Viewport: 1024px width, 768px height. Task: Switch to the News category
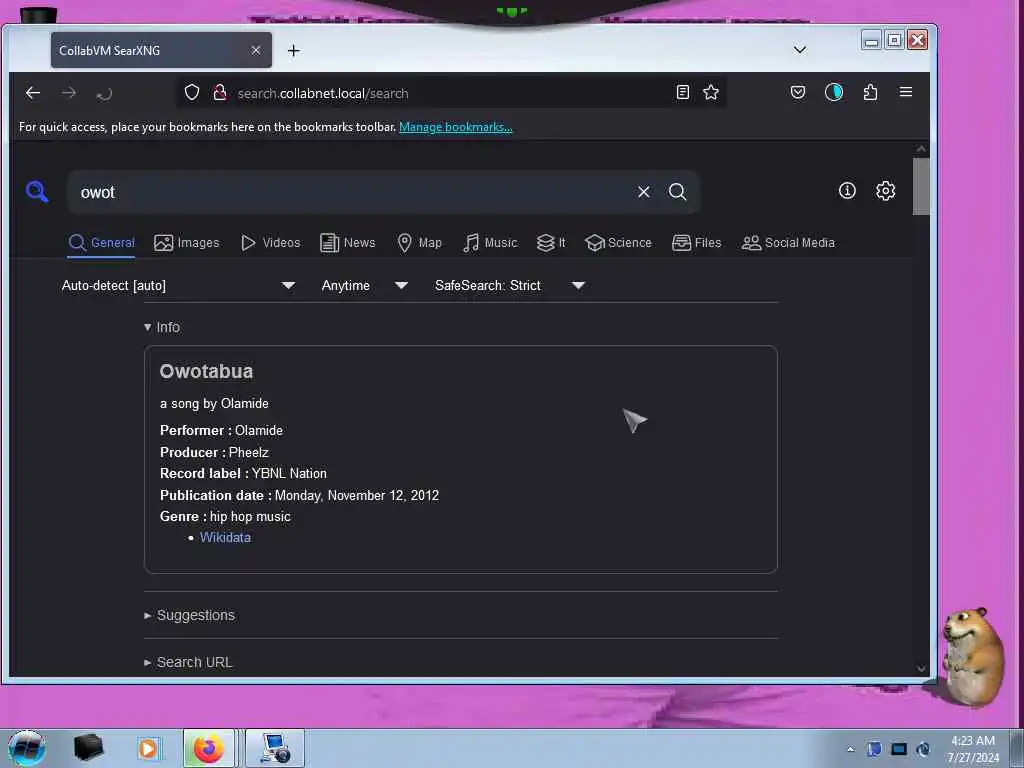(x=347, y=243)
